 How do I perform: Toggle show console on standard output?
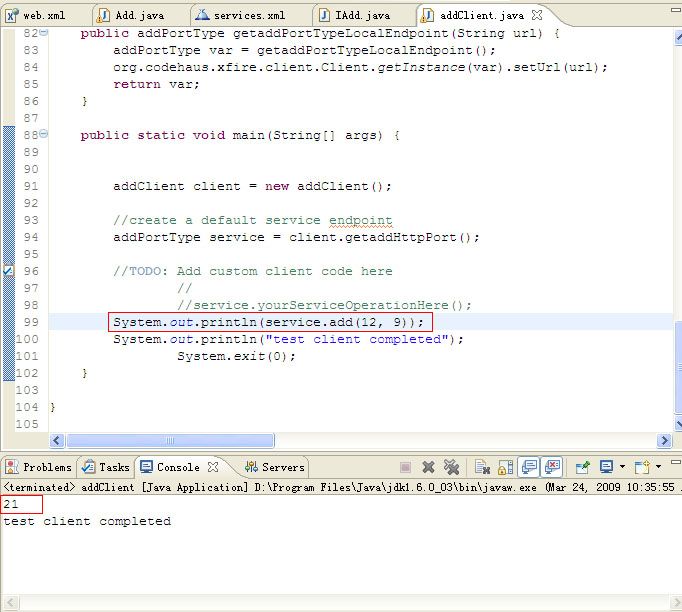(x=528, y=468)
